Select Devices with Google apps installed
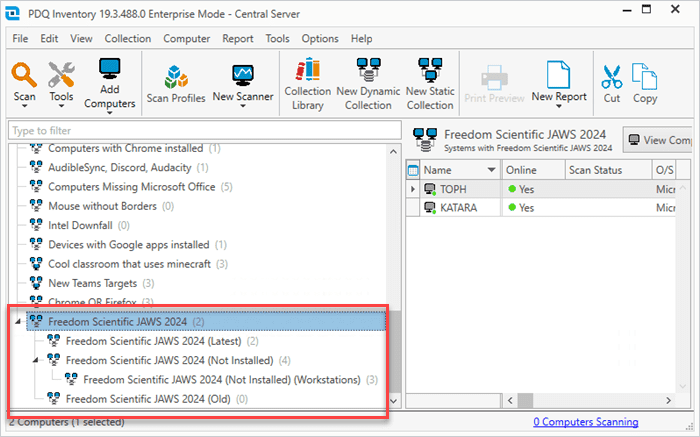The width and height of the screenshot is (700, 437). [129, 245]
